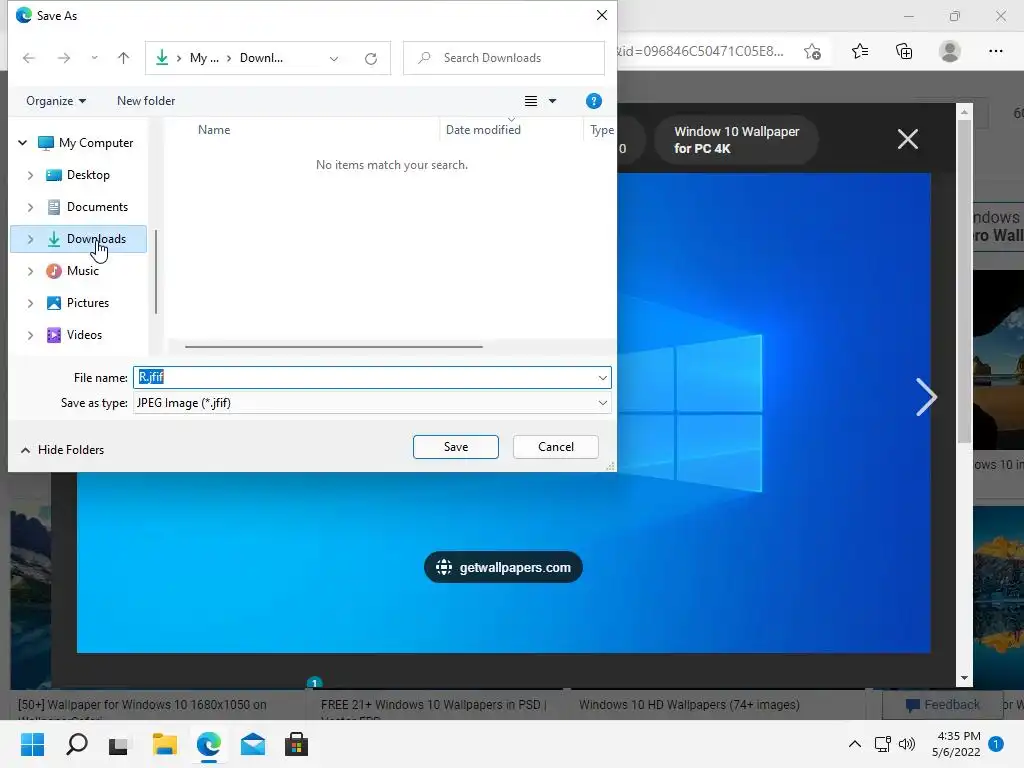1024x768 pixels.
Task: Open the volume speaker icon
Action: [x=906, y=744]
